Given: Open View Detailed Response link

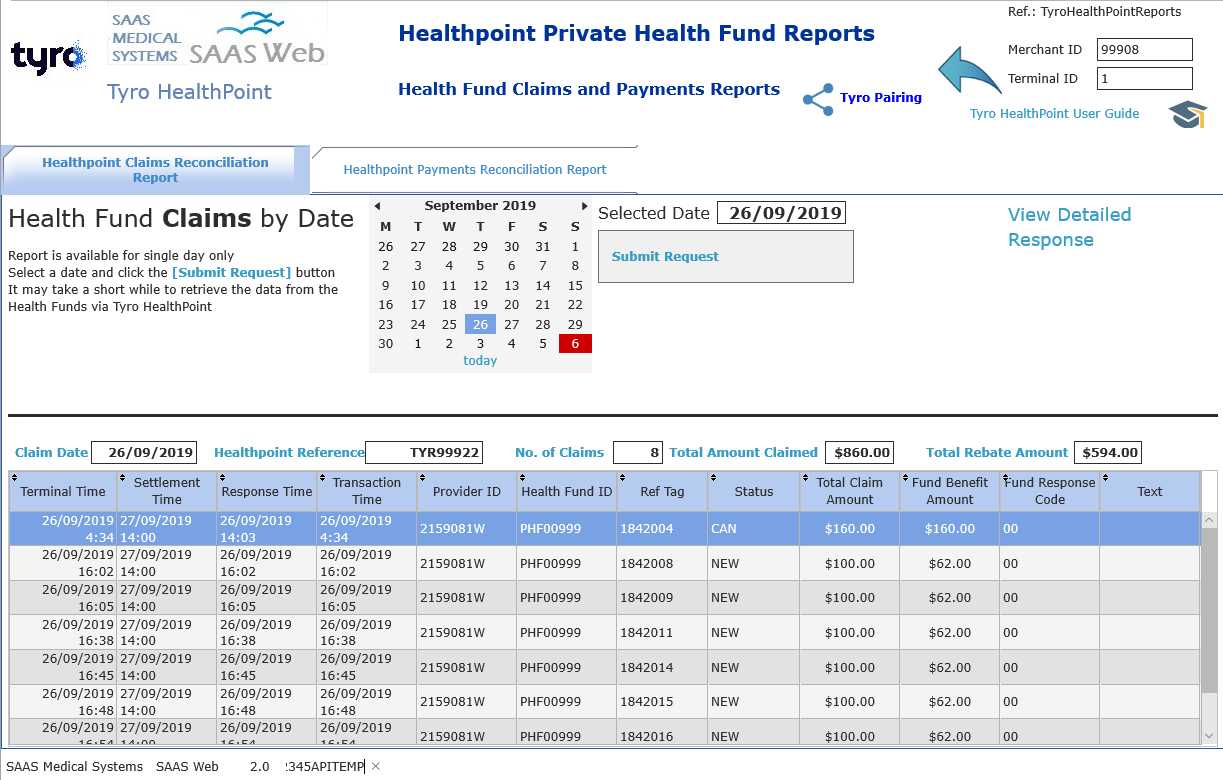Looking at the screenshot, I should click(x=1069, y=227).
